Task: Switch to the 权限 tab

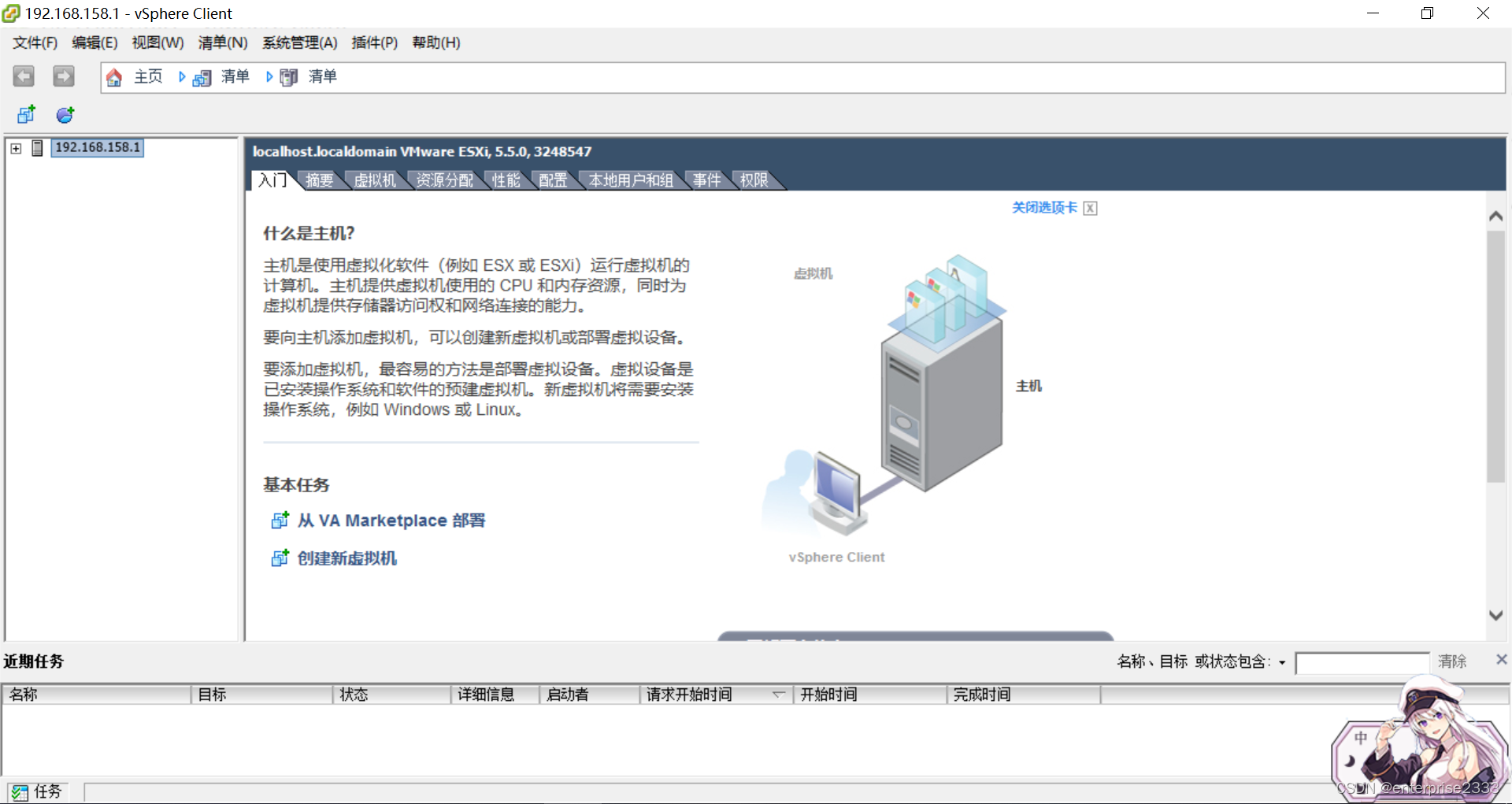Action: coord(754,180)
